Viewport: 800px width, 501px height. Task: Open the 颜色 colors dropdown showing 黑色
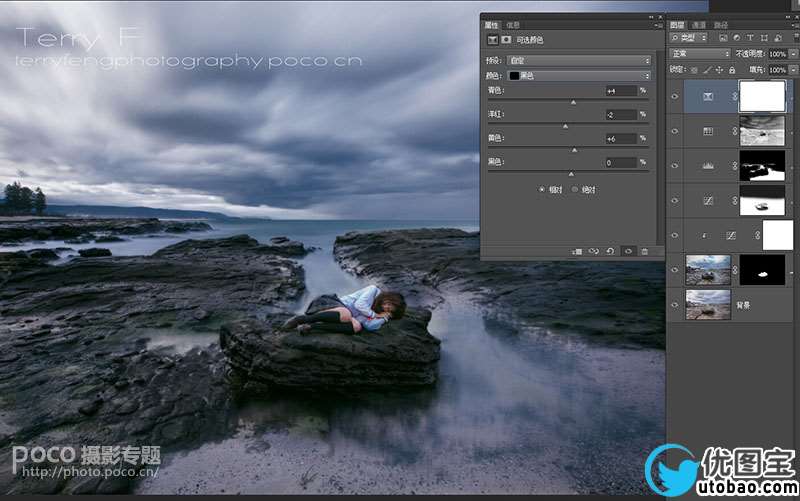coord(579,76)
